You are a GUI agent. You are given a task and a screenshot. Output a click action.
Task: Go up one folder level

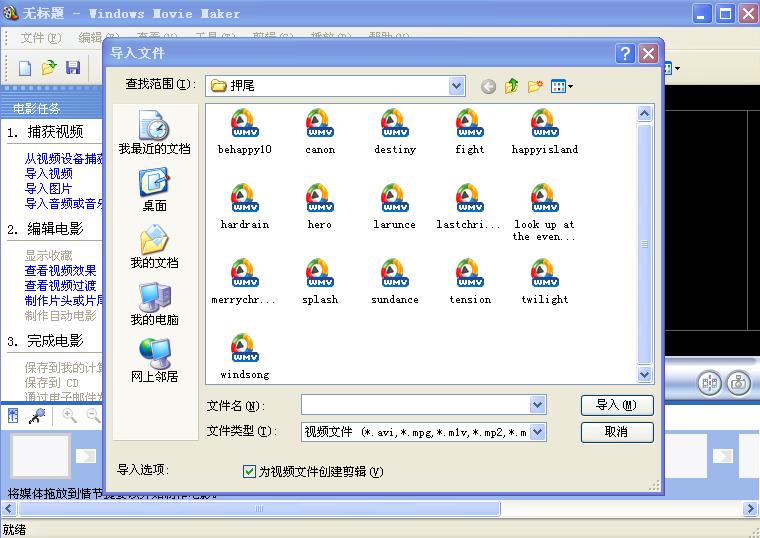click(x=511, y=86)
